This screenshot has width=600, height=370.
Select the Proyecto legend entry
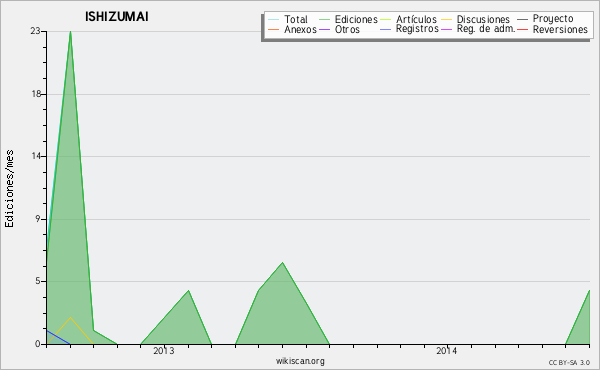[x=553, y=19]
